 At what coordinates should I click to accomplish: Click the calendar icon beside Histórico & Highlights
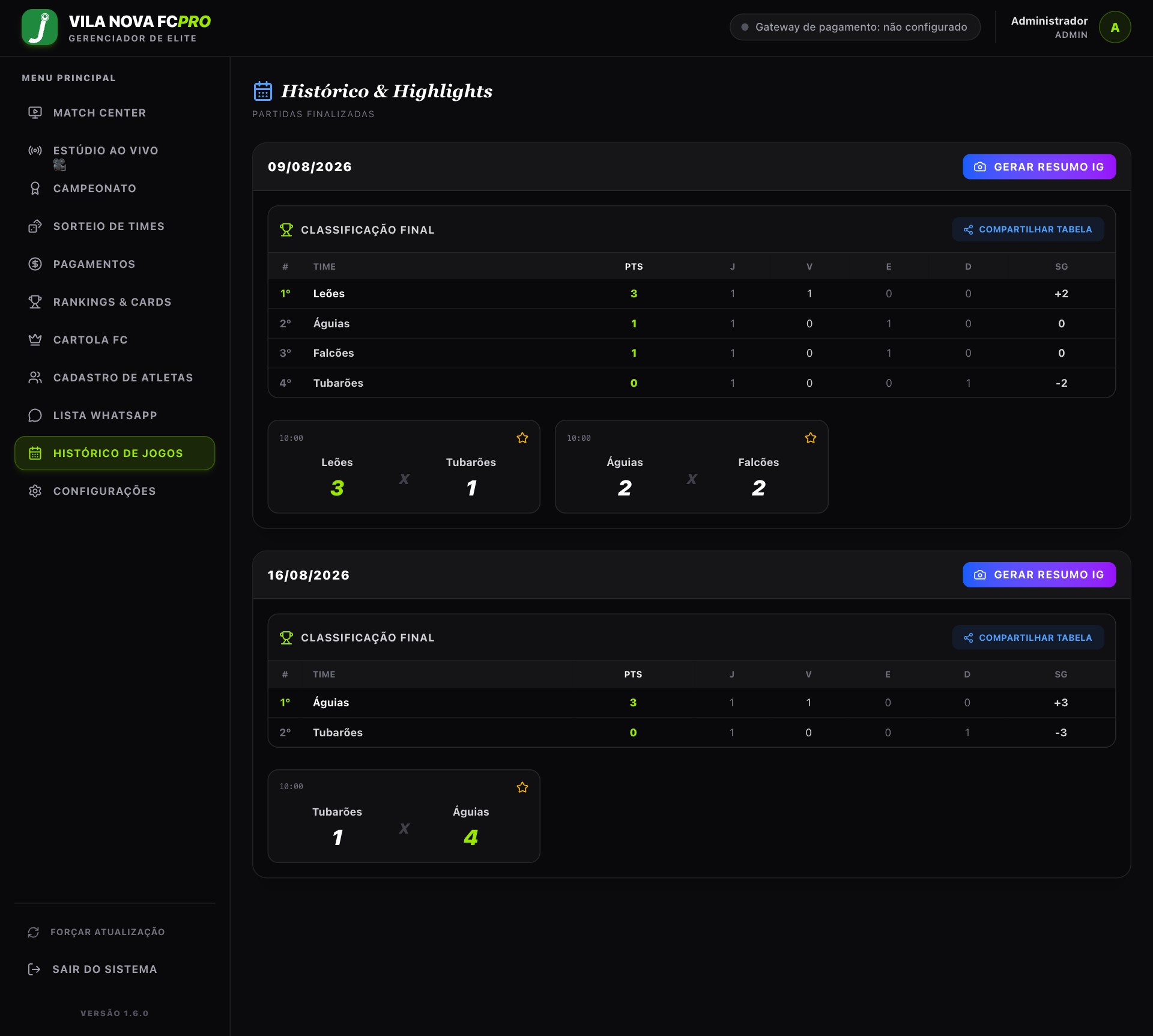(263, 91)
